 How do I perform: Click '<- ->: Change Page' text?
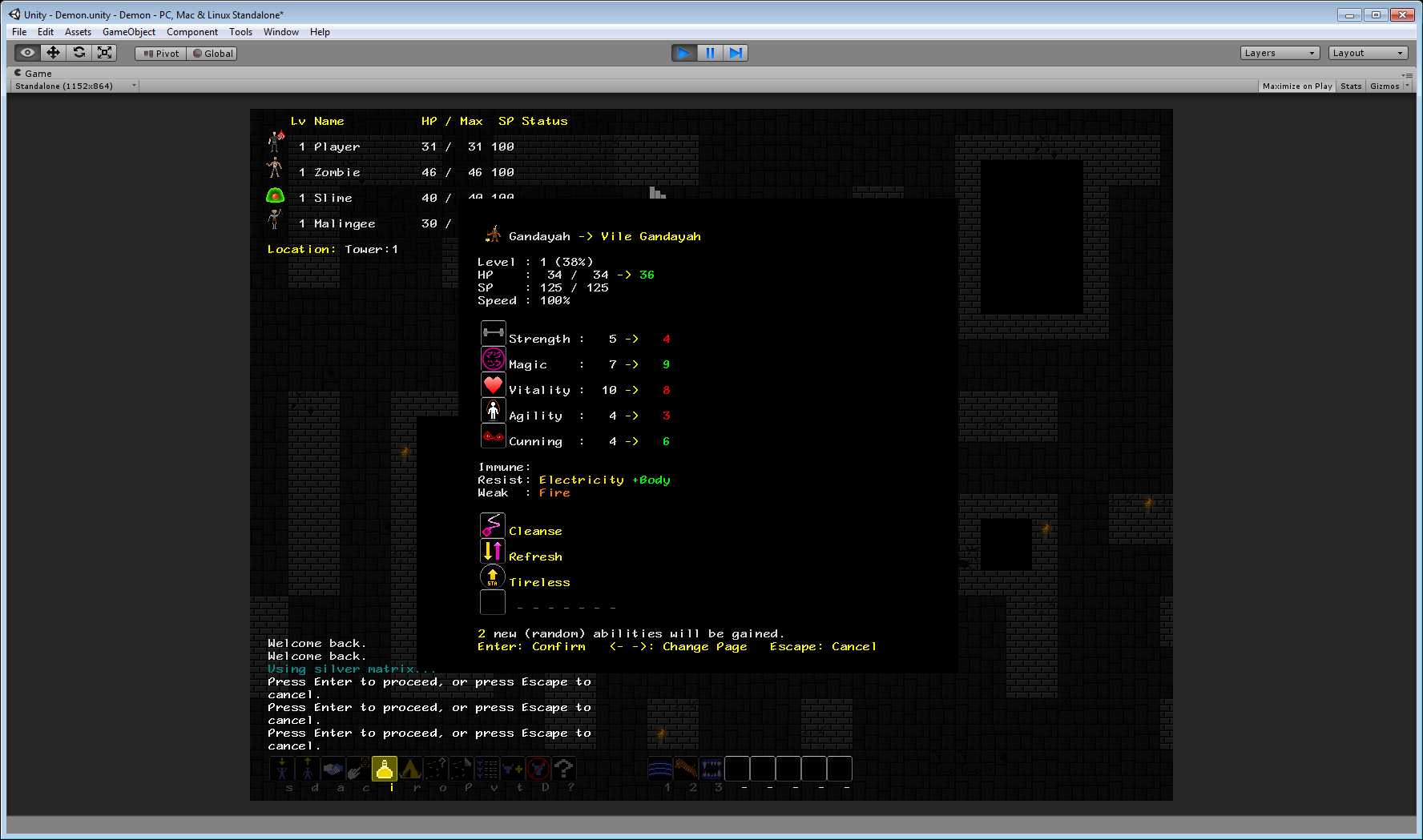678,646
